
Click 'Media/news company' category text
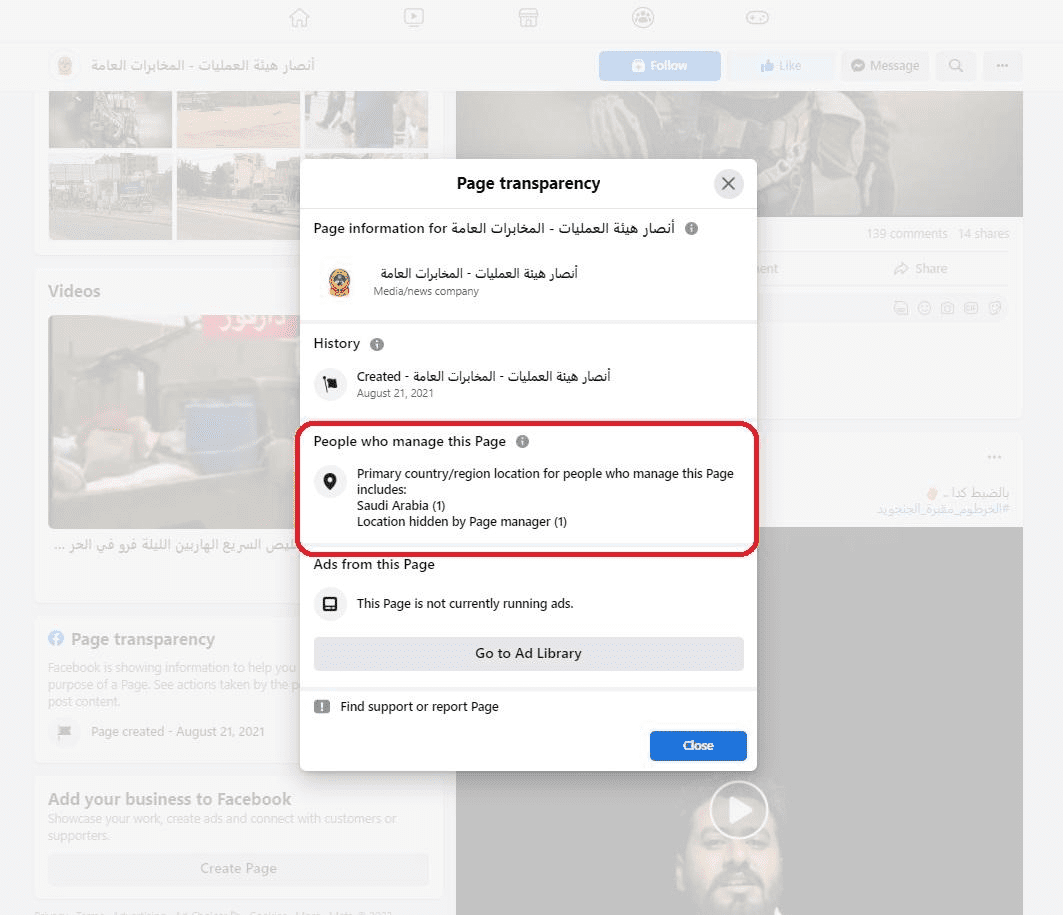click(x=426, y=291)
